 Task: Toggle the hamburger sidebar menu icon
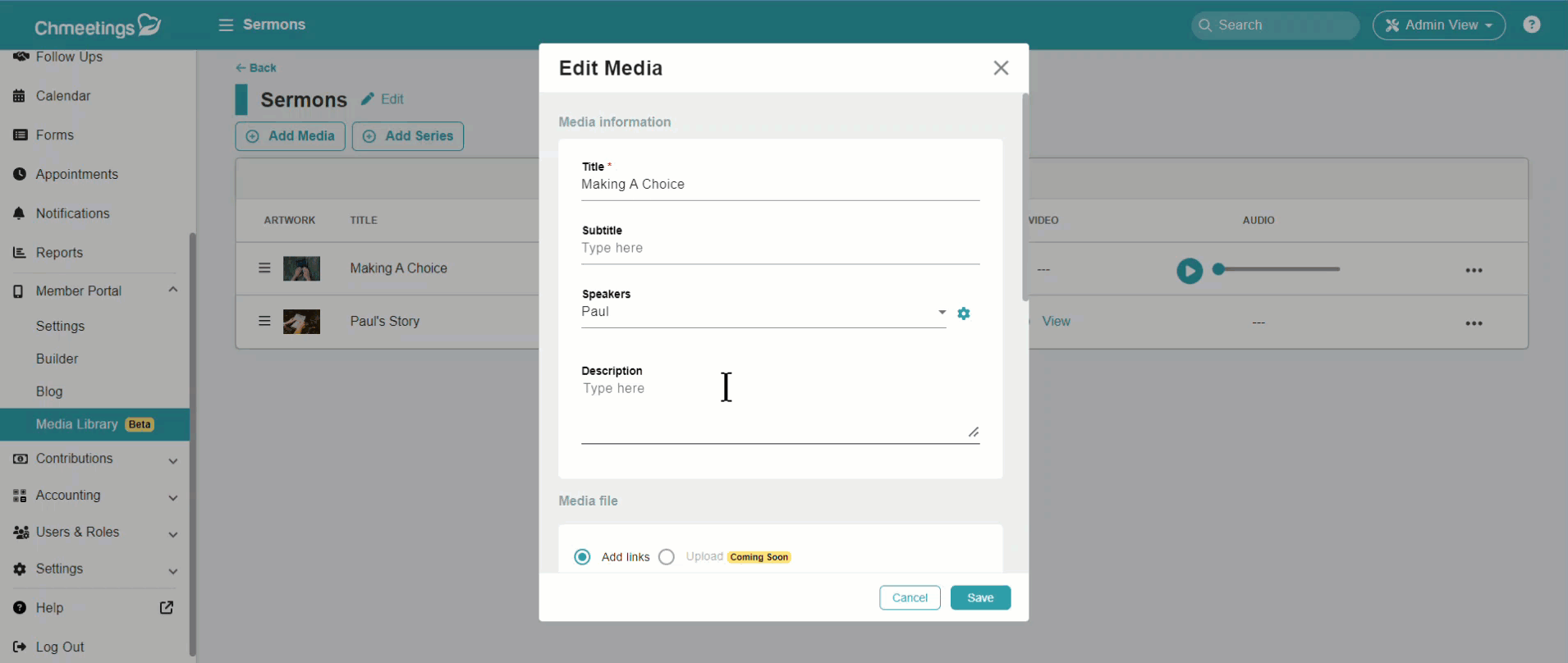click(x=226, y=25)
